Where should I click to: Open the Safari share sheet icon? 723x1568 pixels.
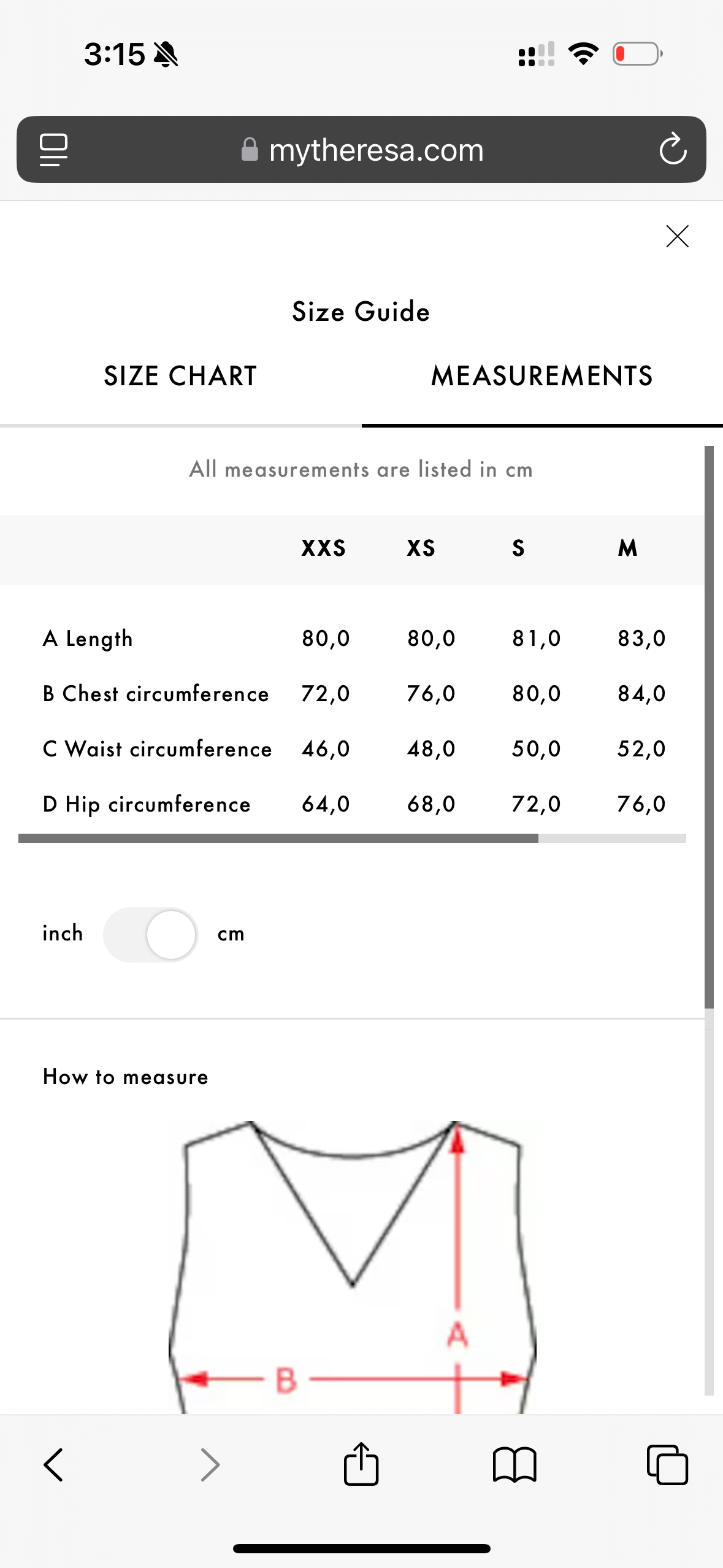click(361, 1464)
